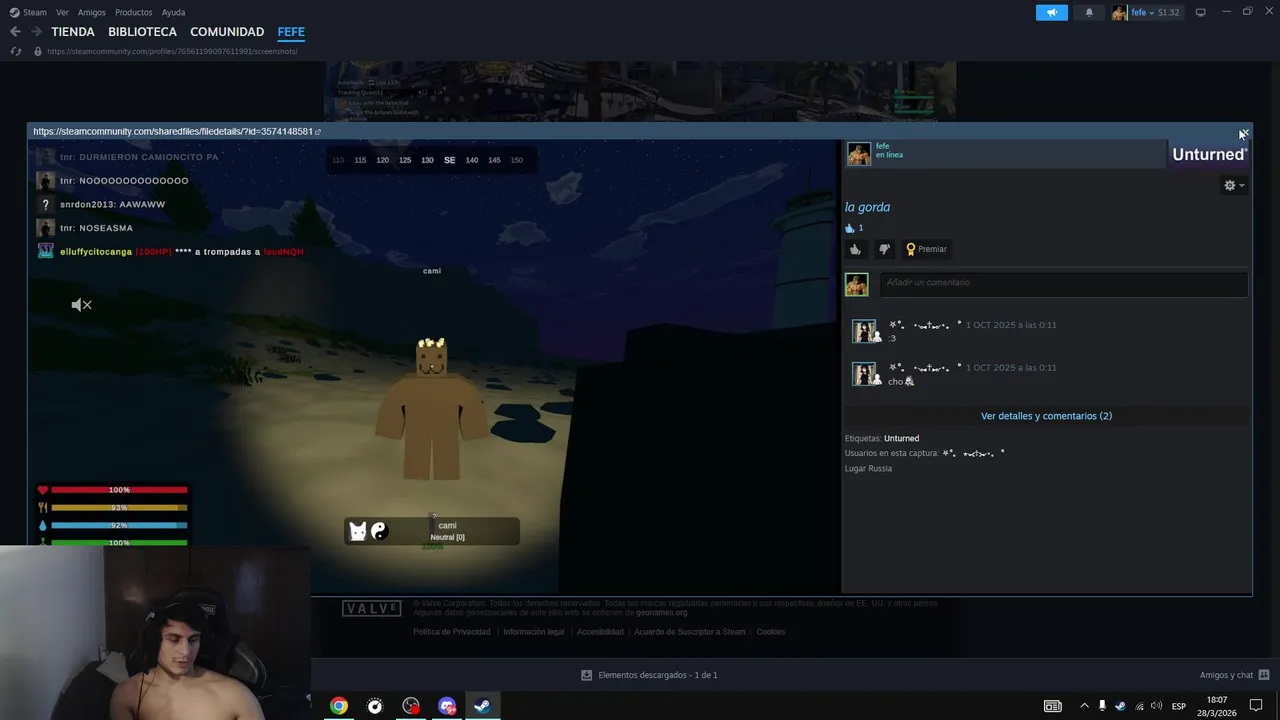Open Ver detalles y comentarios (2)
The height and width of the screenshot is (720, 1280).
[x=1046, y=416]
